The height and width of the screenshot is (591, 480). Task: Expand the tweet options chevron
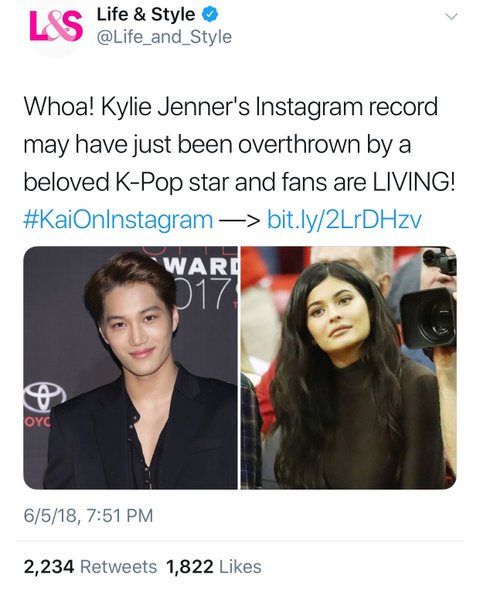451,17
